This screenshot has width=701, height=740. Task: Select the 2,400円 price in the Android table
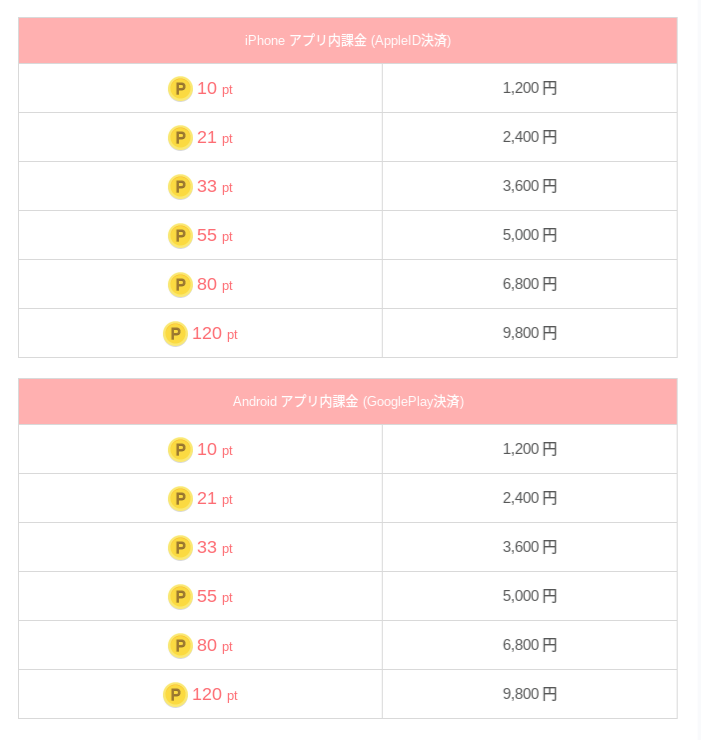pos(529,498)
